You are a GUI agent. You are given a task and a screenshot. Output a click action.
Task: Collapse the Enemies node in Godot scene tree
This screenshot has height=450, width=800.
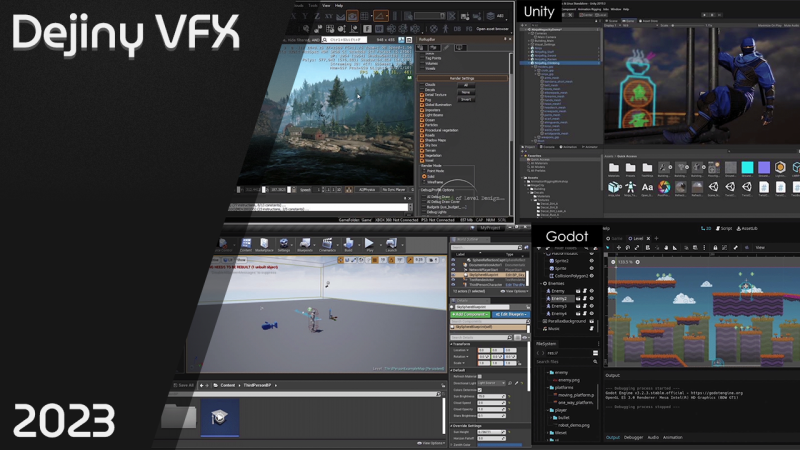tap(542, 283)
